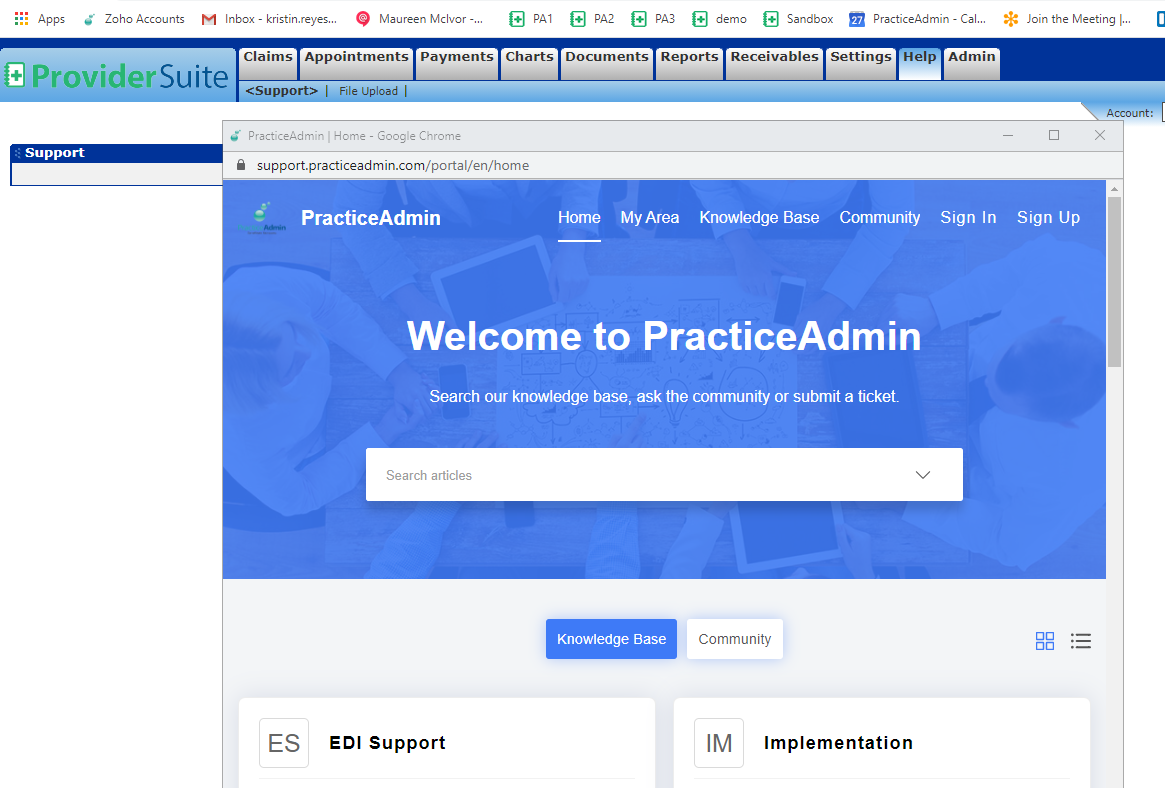1165x788 pixels.
Task: Open Community nav link in header
Action: pos(880,218)
